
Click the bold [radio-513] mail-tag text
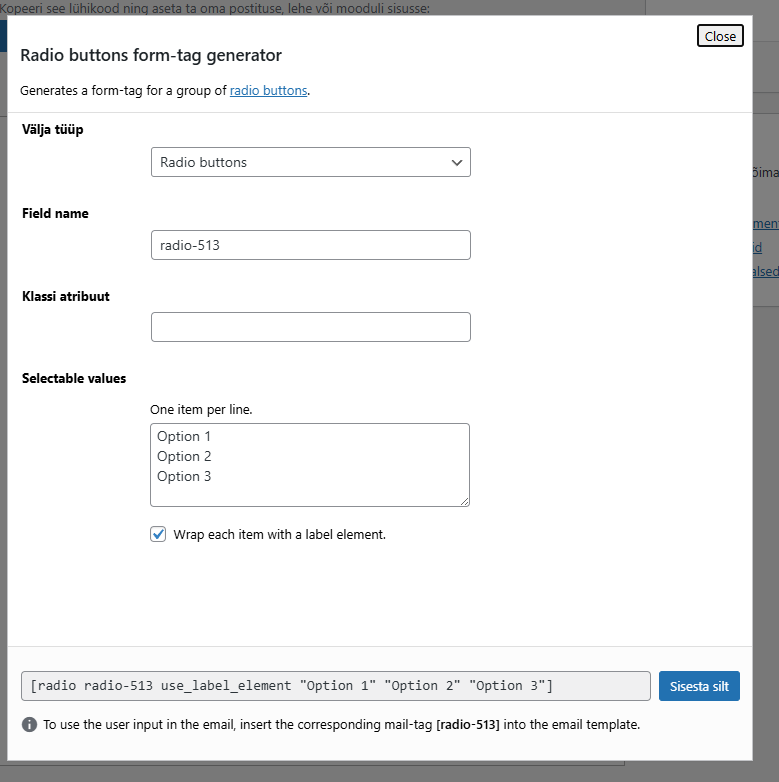coord(468,724)
